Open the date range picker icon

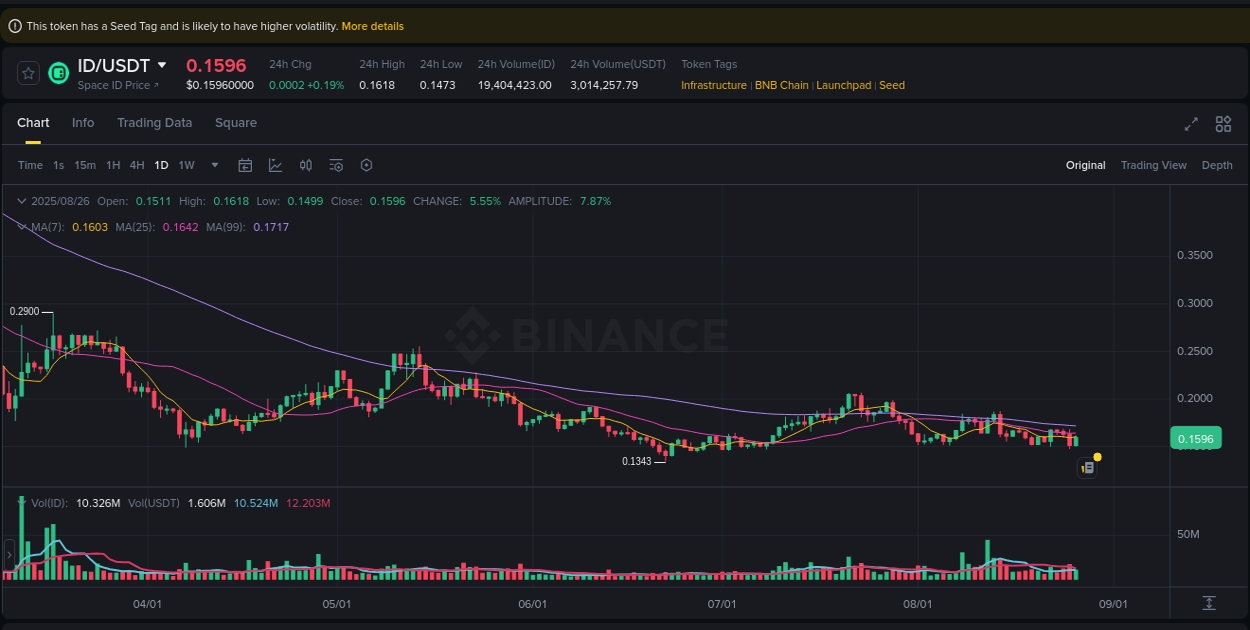tap(245, 165)
